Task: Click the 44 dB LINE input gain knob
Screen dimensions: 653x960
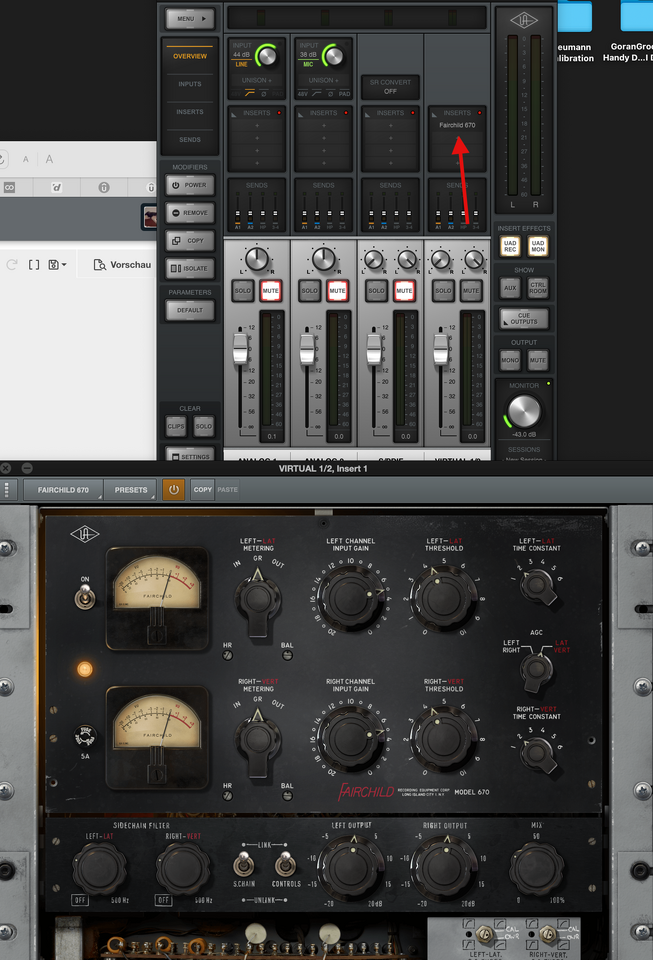Action: coord(267,56)
